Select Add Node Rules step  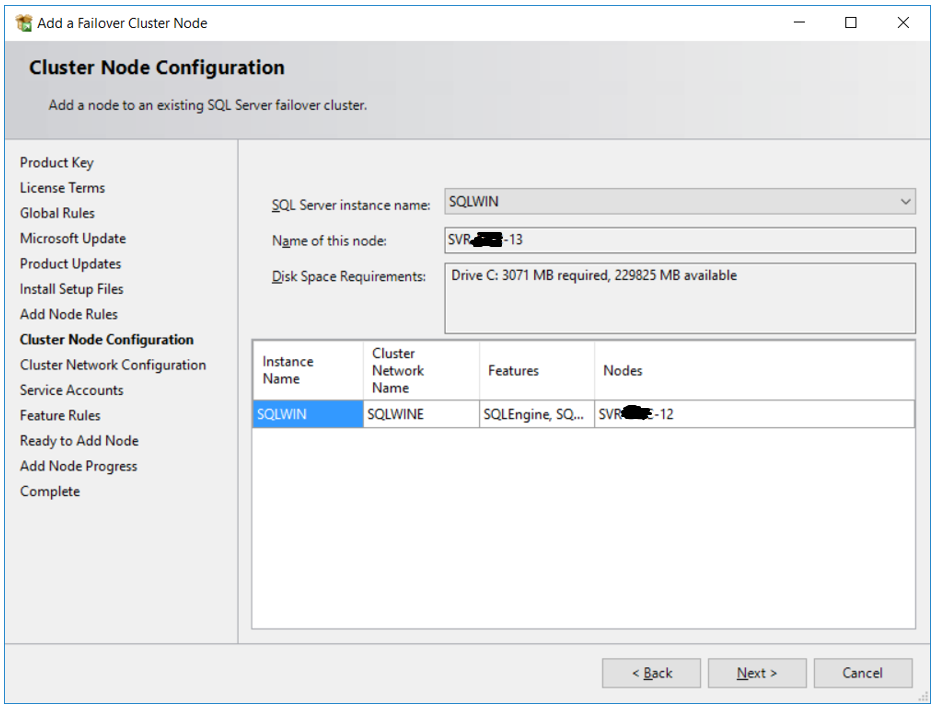tap(68, 314)
